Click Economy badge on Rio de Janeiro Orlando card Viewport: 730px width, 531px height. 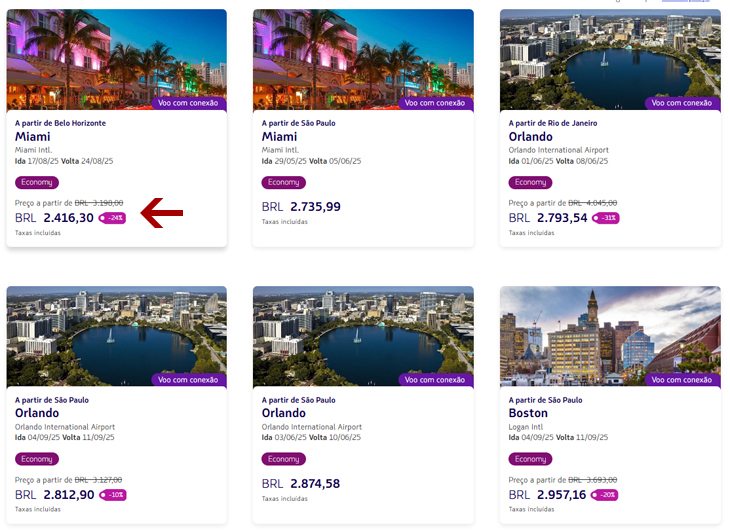click(530, 182)
